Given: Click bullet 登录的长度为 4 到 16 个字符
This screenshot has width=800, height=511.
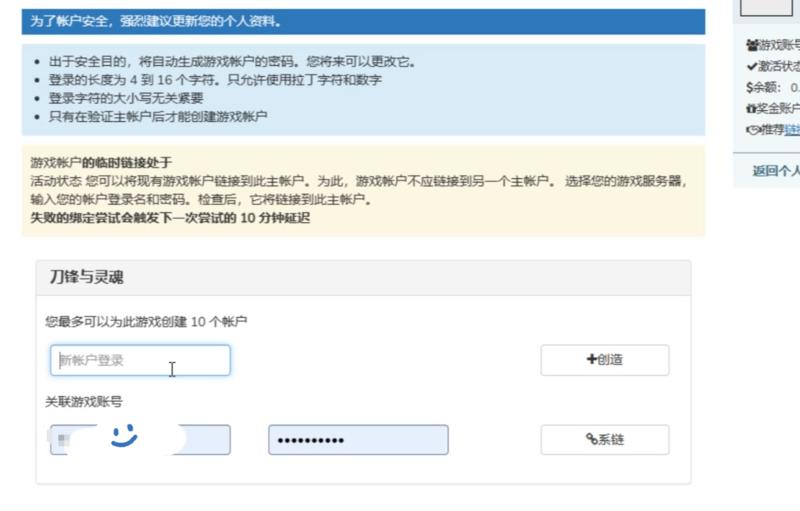Looking at the screenshot, I should 215,80.
